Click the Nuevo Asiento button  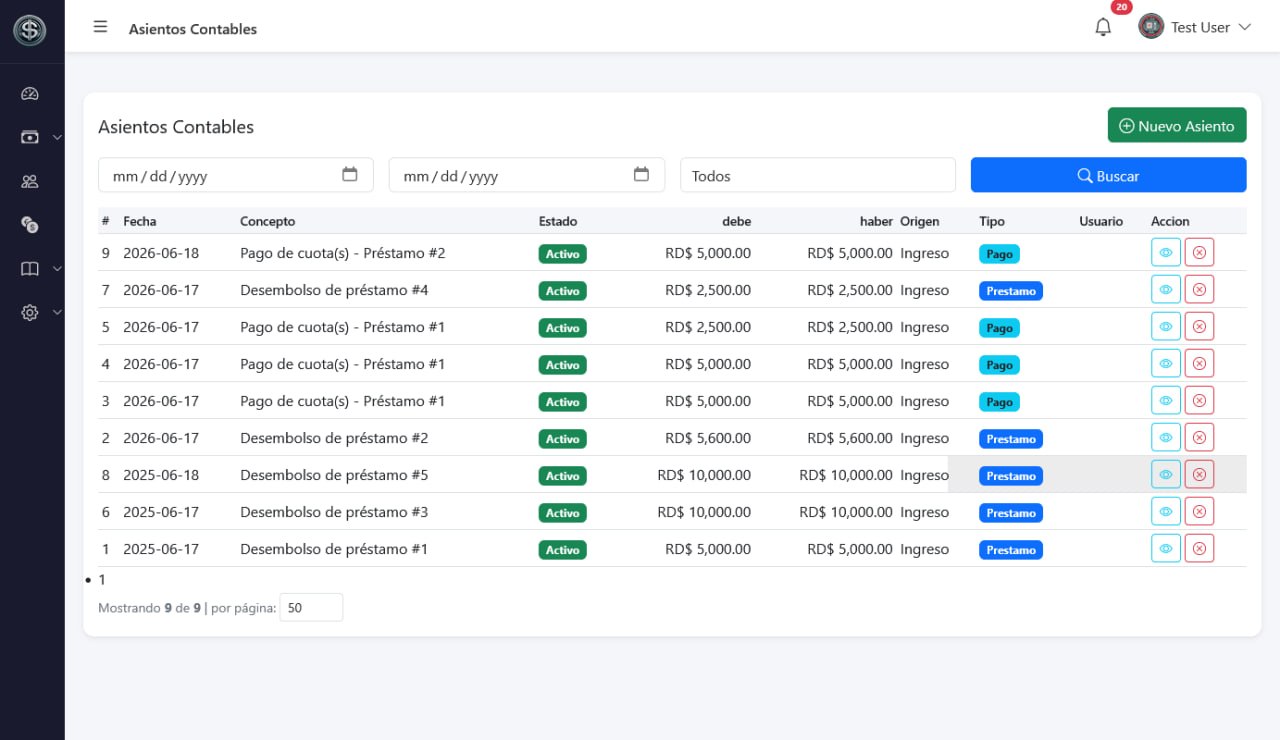1177,125
